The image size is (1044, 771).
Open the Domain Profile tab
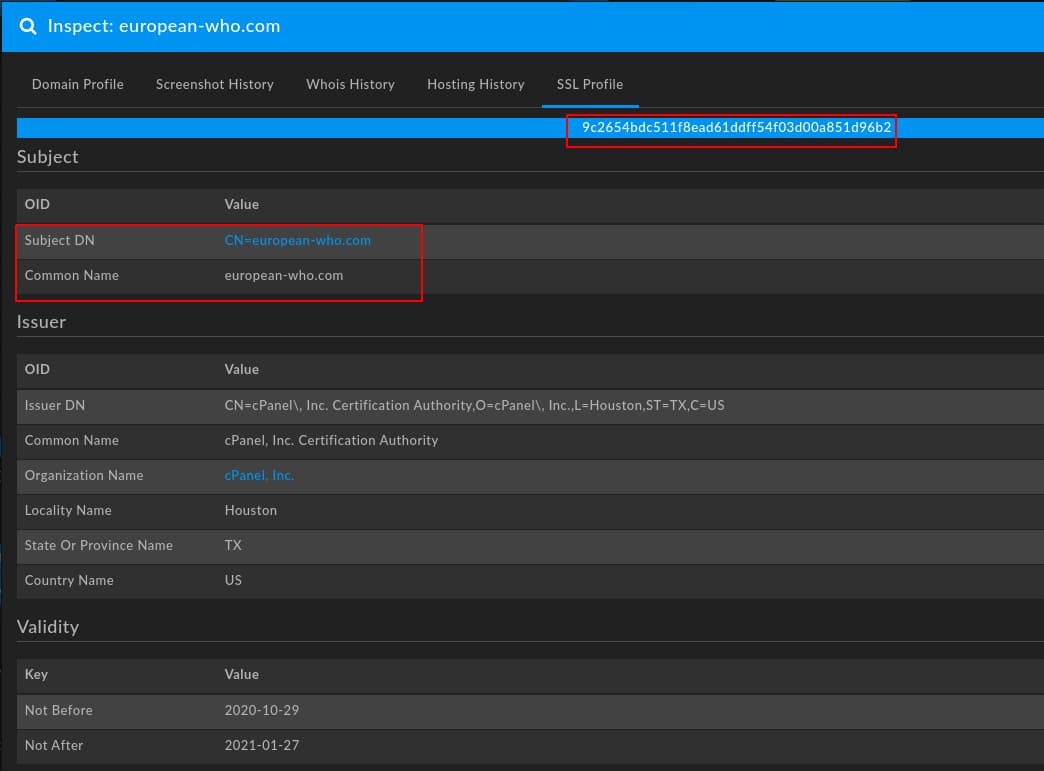78,85
